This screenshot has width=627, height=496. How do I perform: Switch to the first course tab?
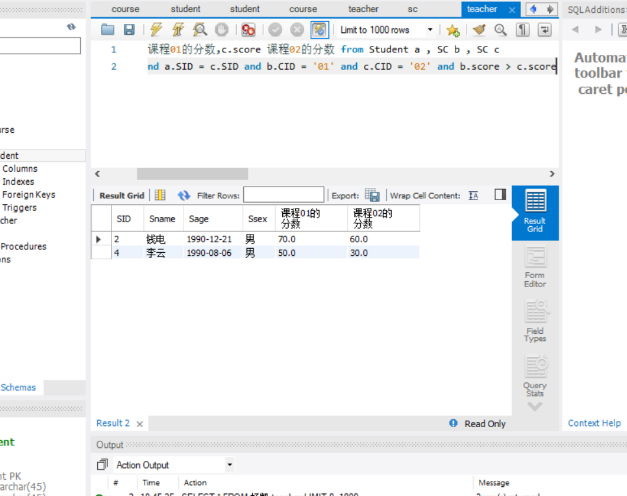tap(125, 9)
